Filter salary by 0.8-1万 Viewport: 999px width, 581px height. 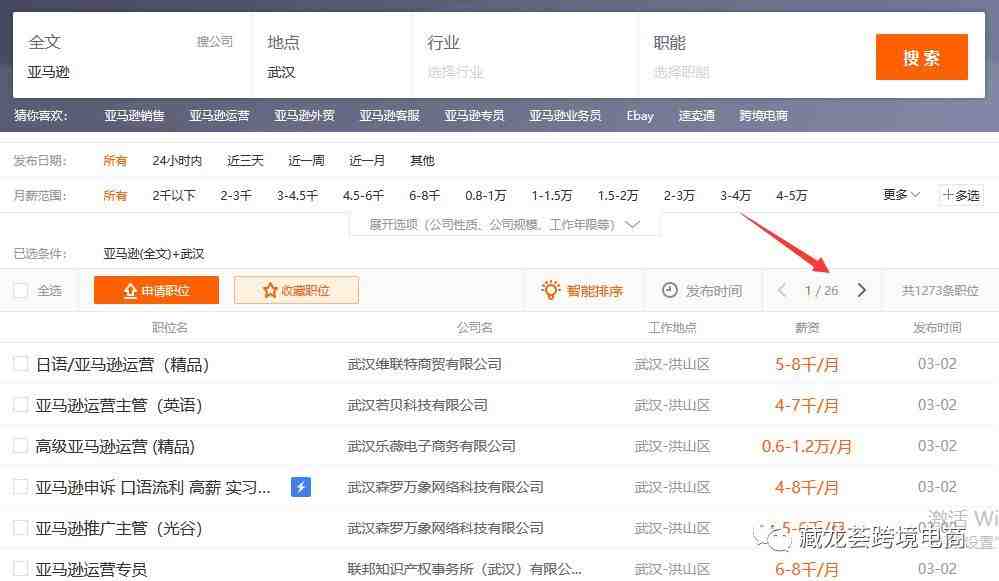pyautogui.click(x=485, y=196)
